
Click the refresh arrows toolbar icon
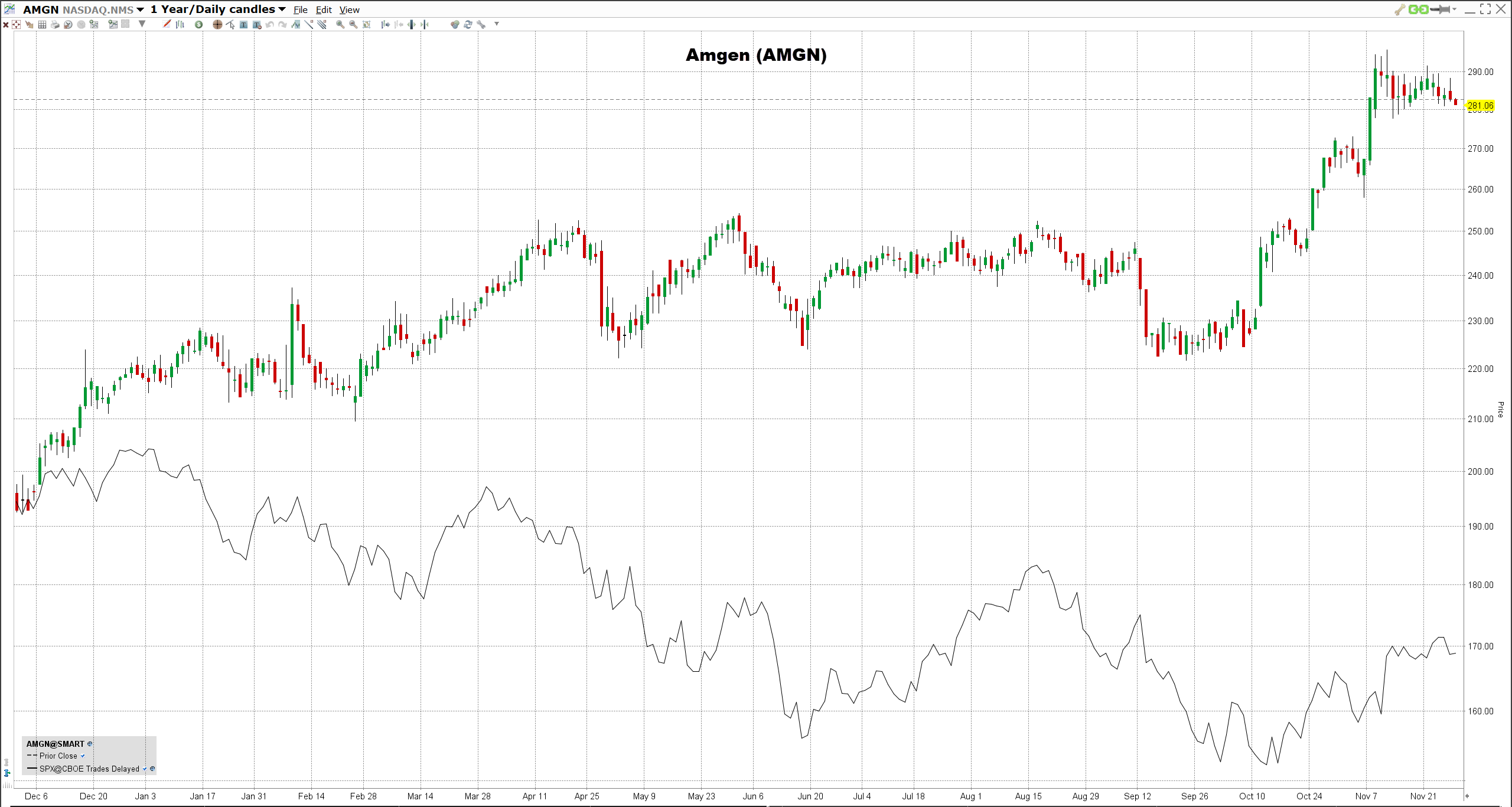[x=468, y=24]
